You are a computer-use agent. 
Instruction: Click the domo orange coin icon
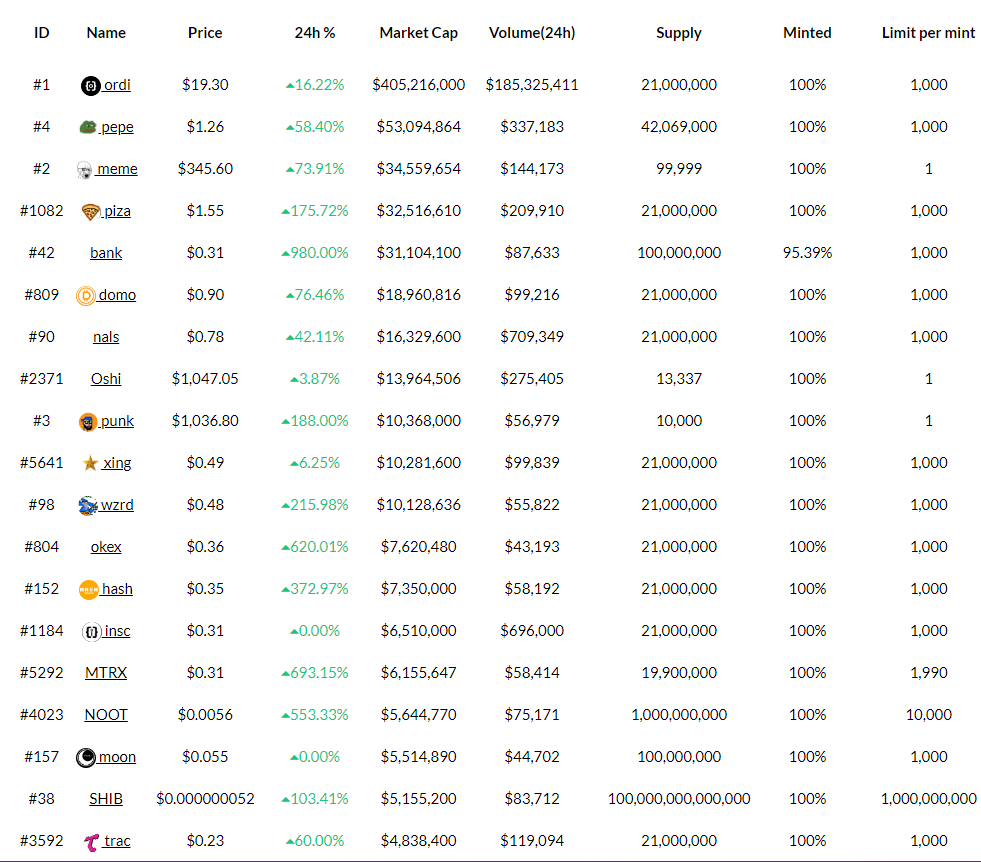point(86,296)
